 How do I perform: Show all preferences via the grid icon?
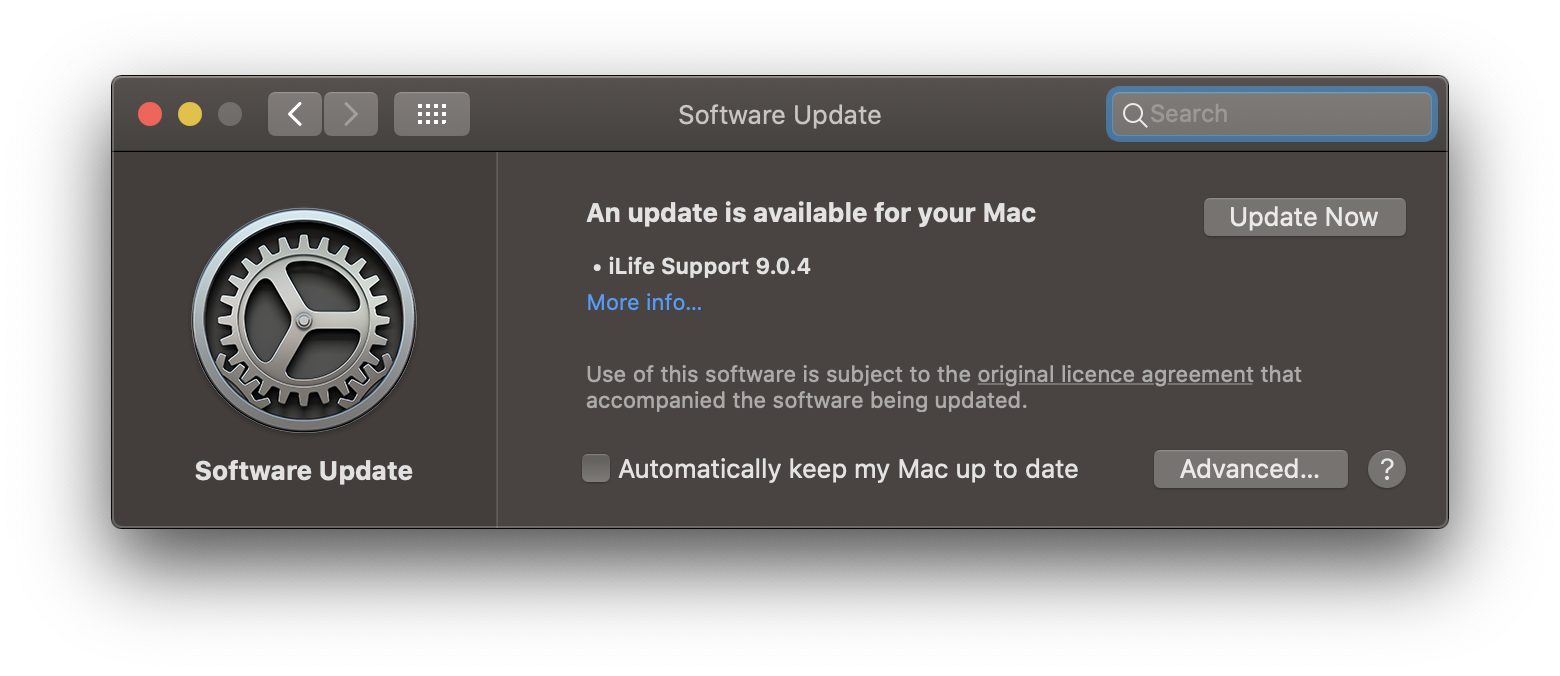[431, 114]
